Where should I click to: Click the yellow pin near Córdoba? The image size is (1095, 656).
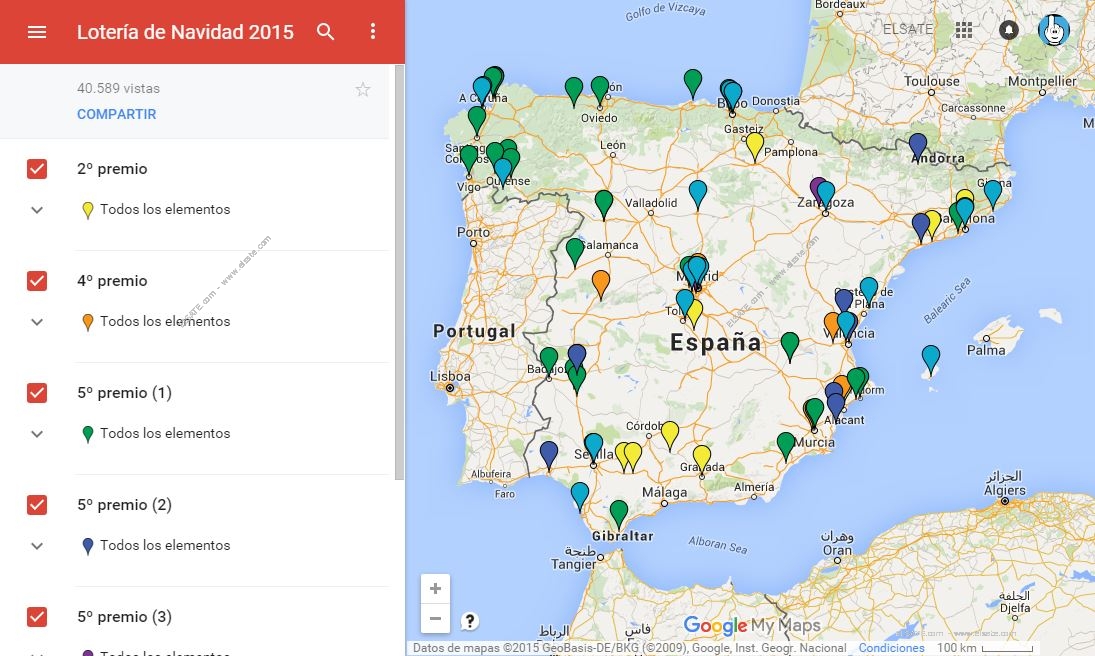point(670,435)
